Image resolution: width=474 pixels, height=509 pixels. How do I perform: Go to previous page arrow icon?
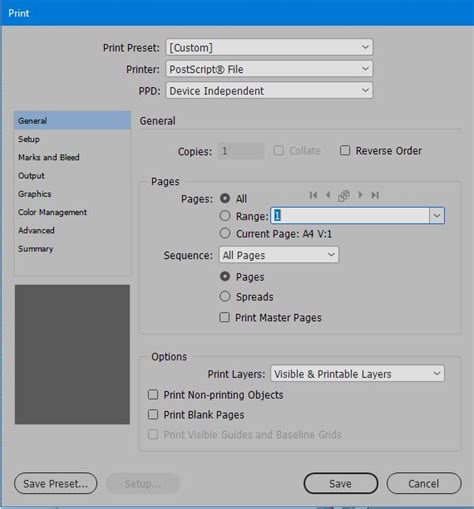328,195
